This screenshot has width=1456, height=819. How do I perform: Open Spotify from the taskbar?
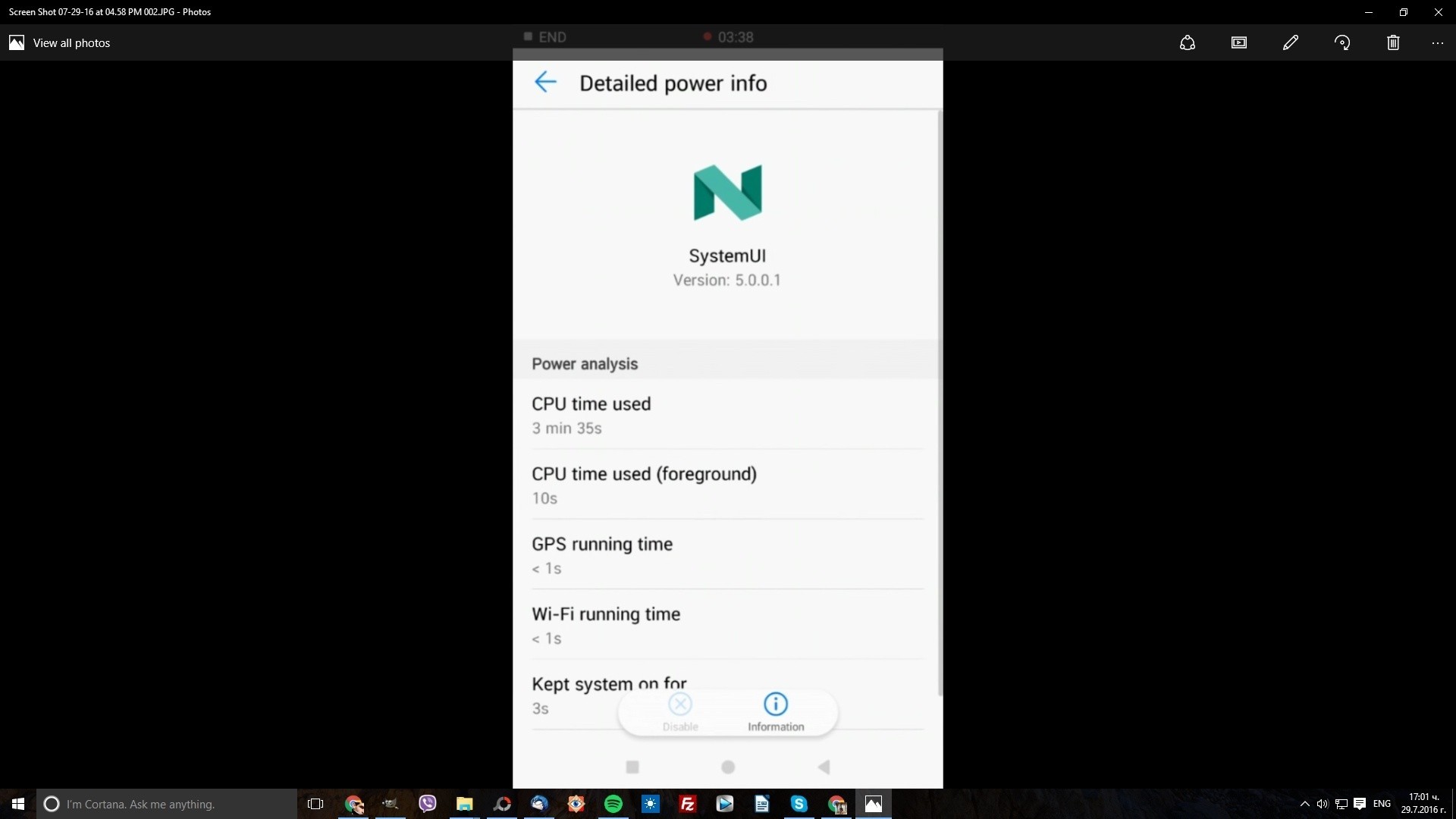613,804
